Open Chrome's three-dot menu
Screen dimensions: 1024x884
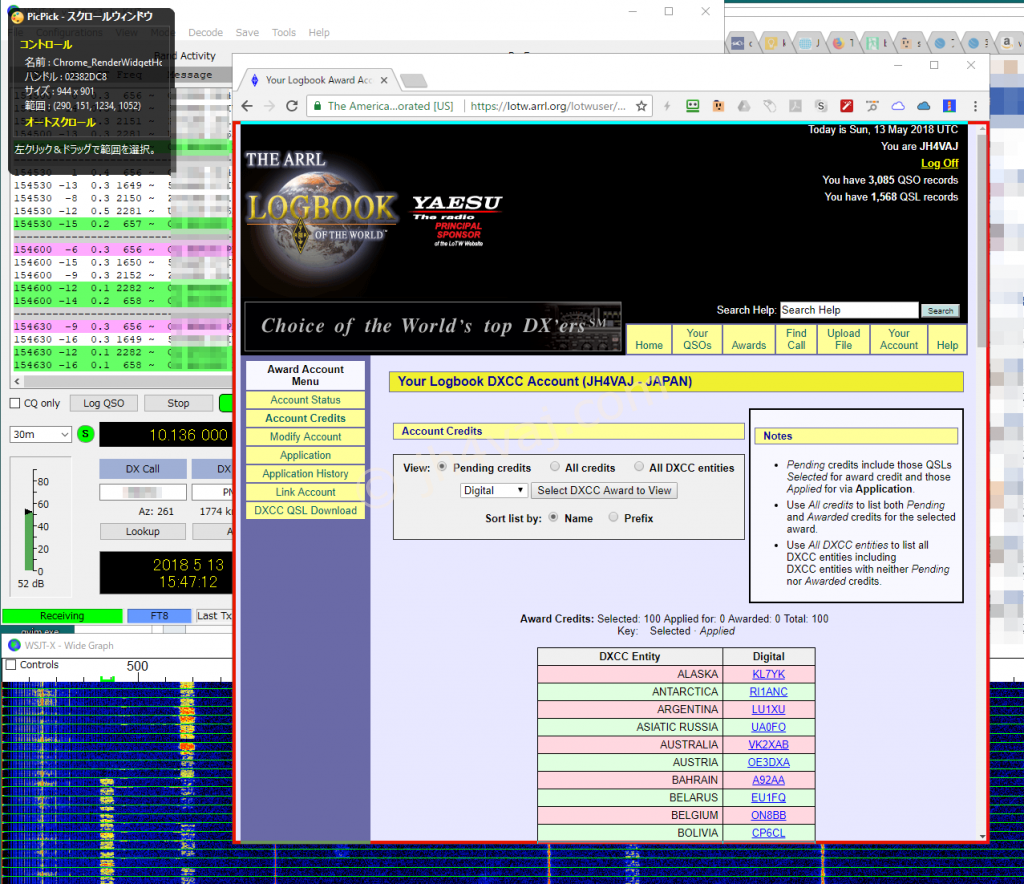pyautogui.click(x=975, y=106)
